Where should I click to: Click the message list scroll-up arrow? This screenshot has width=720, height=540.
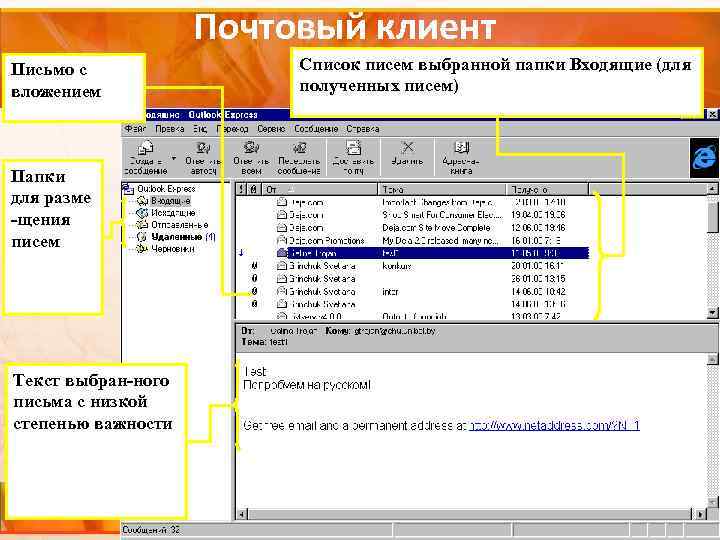point(712,189)
